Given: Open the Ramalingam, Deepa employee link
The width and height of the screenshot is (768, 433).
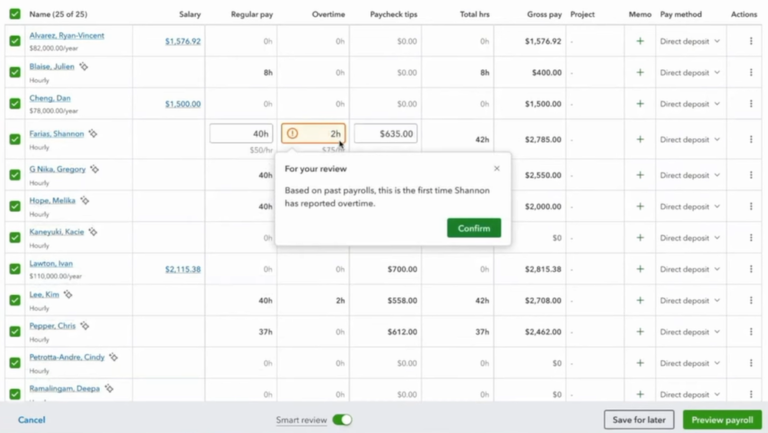Looking at the screenshot, I should [64, 388].
